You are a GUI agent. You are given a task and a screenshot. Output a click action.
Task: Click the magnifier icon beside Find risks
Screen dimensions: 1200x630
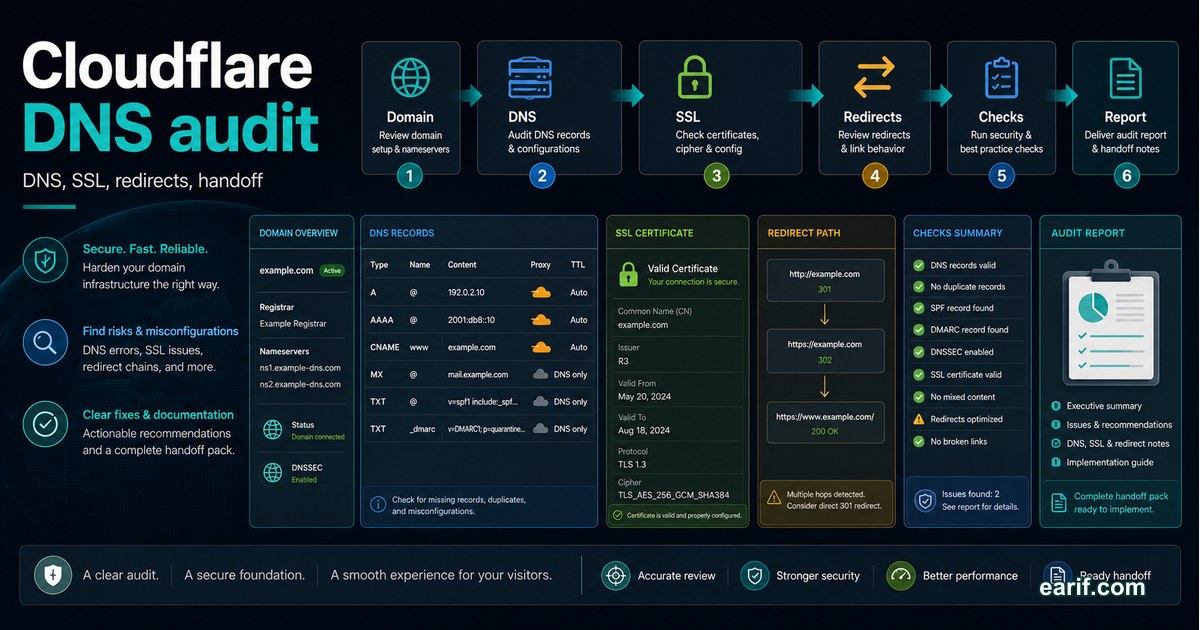pos(45,343)
